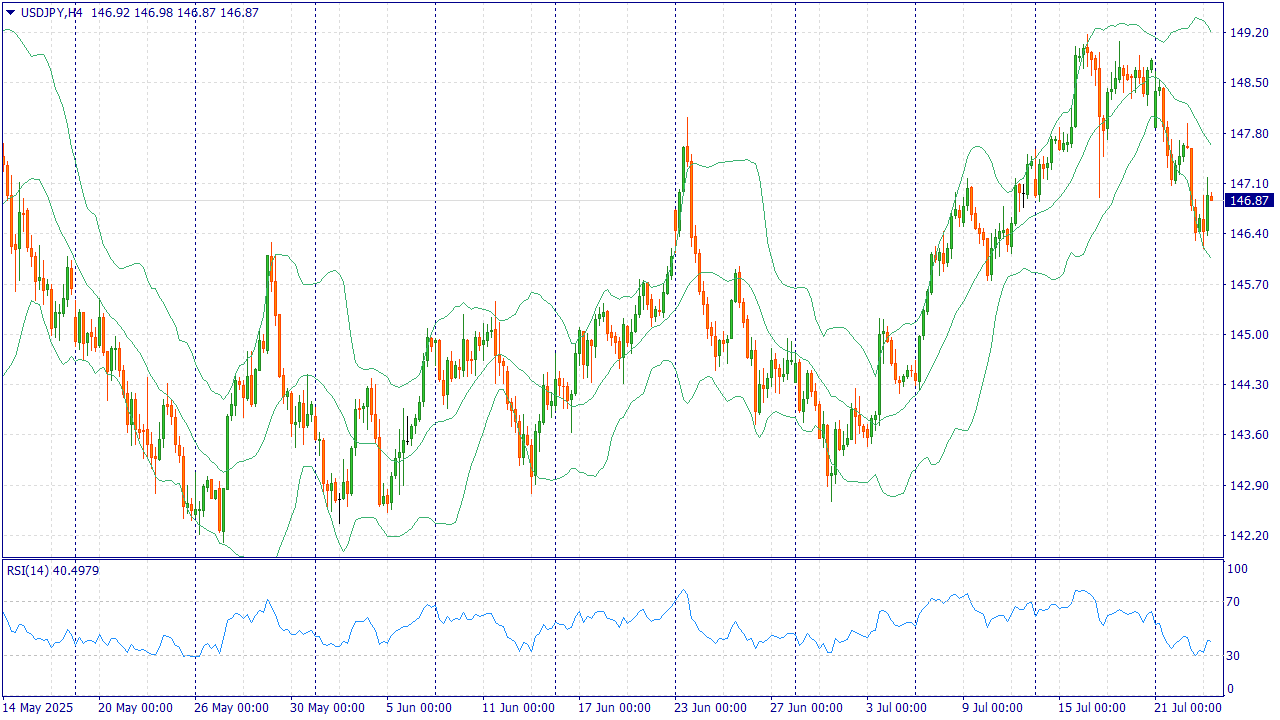This screenshot has height=720, width=1280.
Task: Click the RSI(14) 40.4979 indicator label
Action: 53,570
